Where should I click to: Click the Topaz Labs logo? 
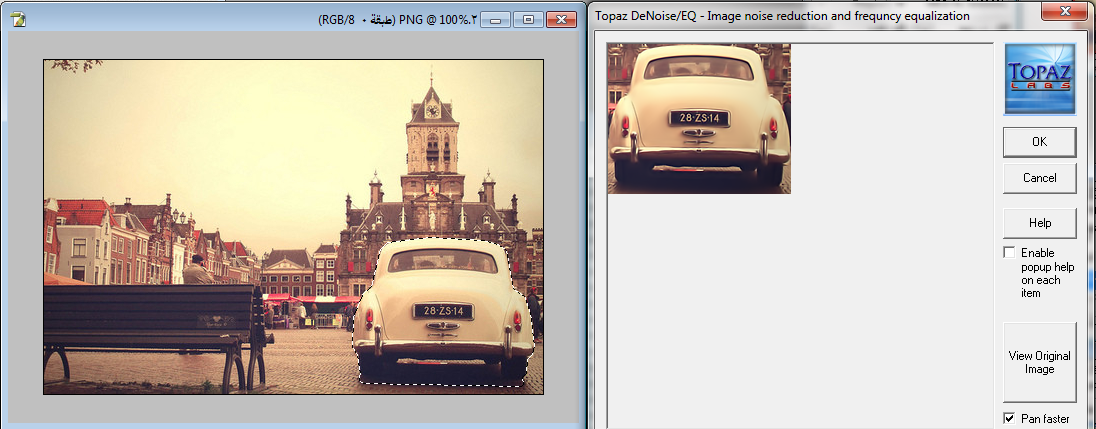pyautogui.click(x=1039, y=78)
